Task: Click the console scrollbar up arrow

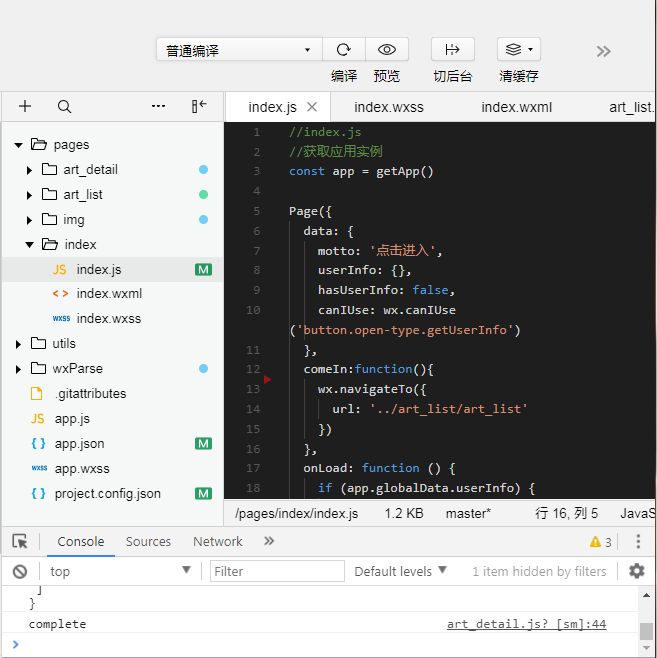Action: pos(646,595)
